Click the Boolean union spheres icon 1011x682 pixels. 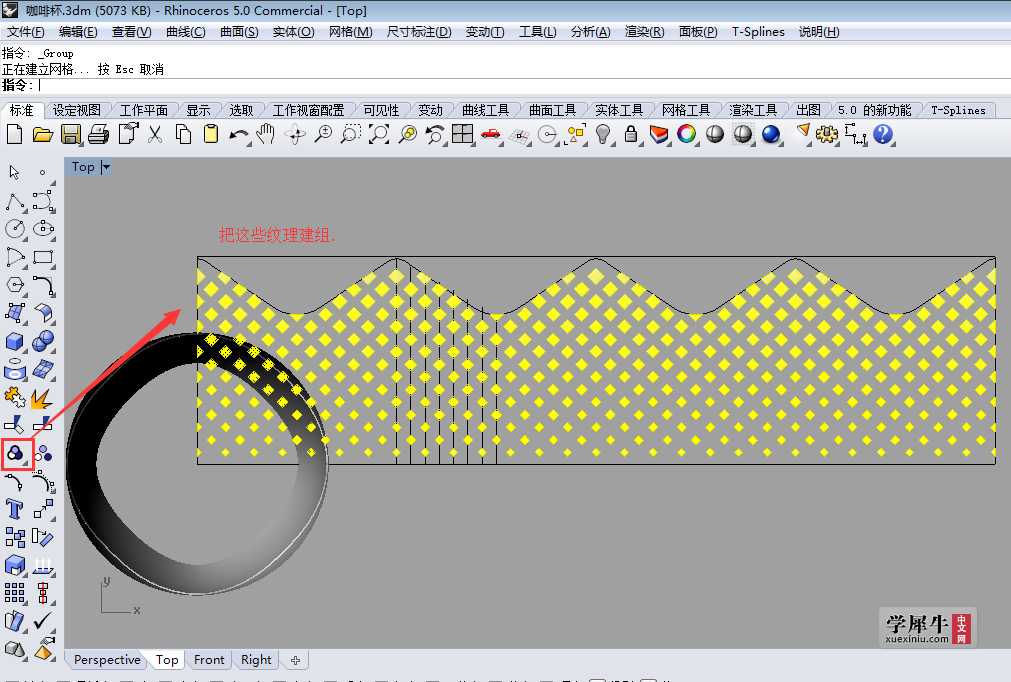click(x=43, y=341)
